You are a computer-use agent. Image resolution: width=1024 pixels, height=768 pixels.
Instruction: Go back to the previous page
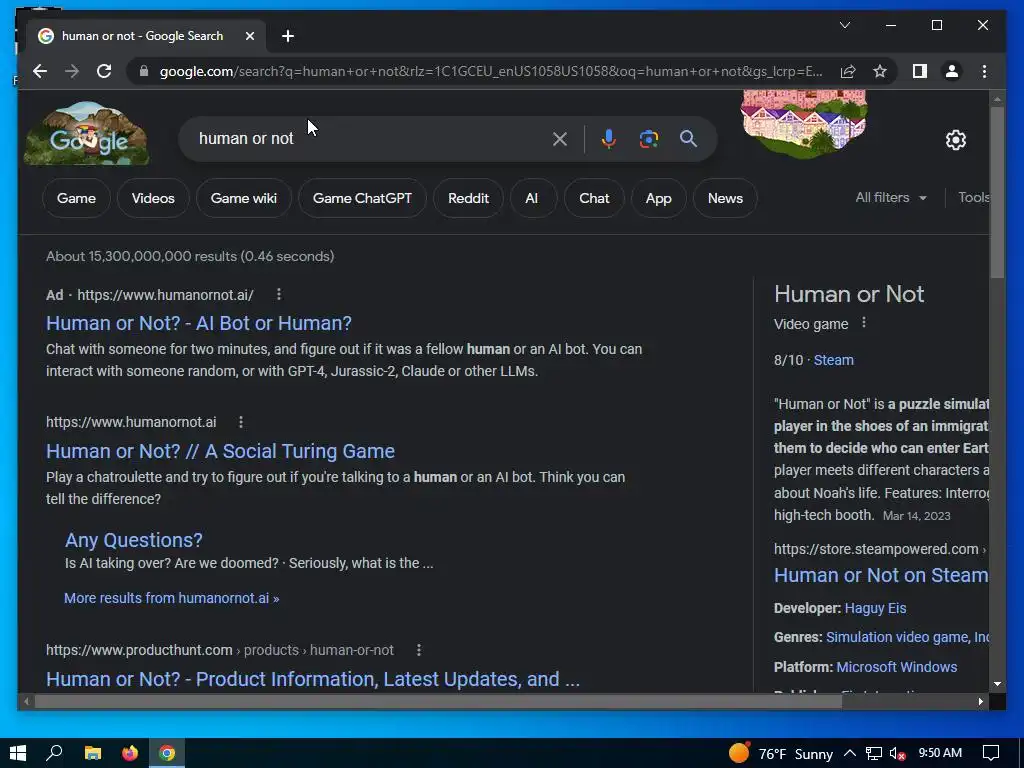click(x=40, y=71)
